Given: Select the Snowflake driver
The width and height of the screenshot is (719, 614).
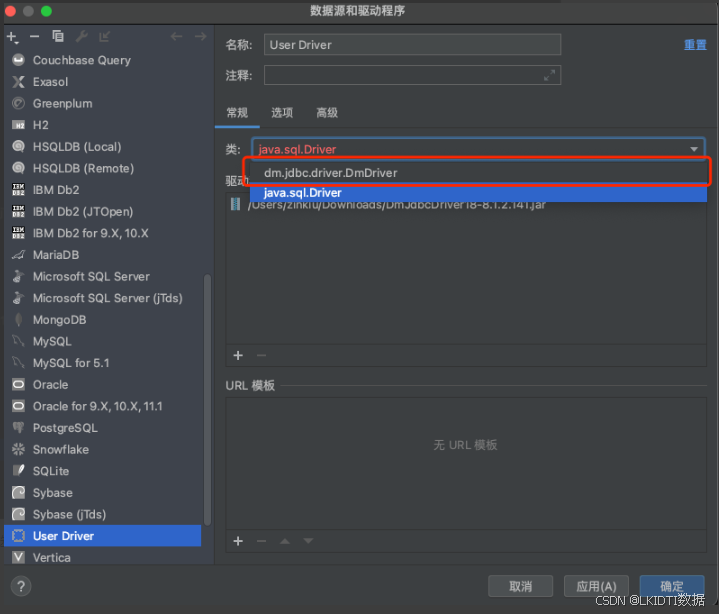Looking at the screenshot, I should 103,449.
